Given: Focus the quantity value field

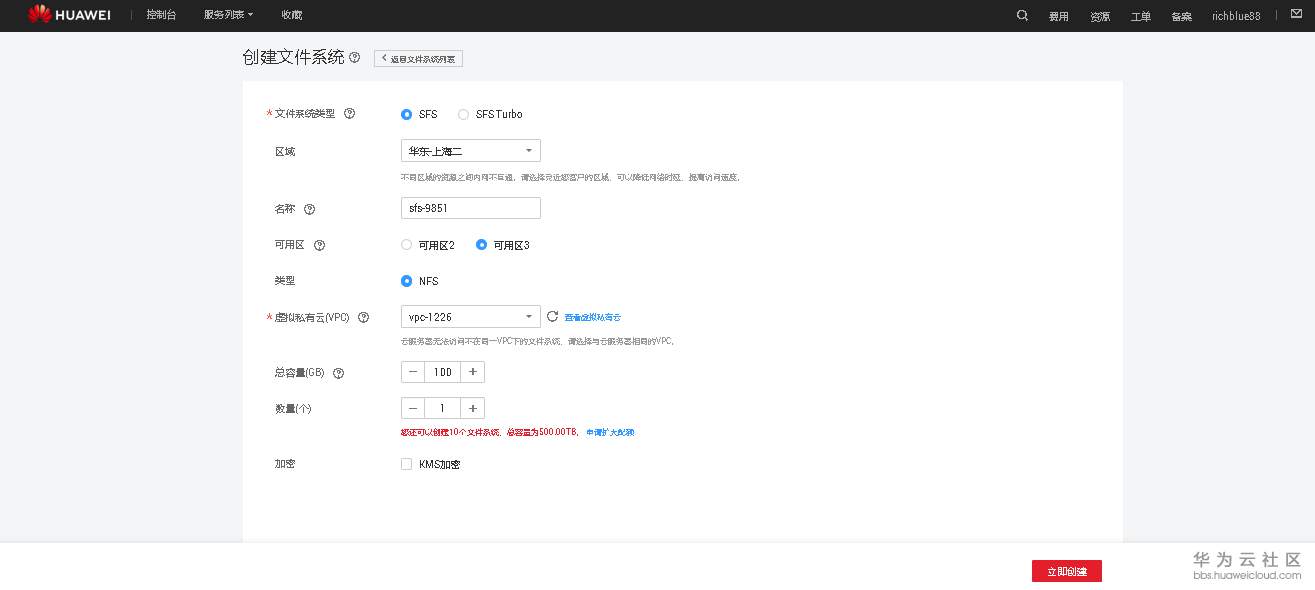Looking at the screenshot, I should (x=443, y=408).
